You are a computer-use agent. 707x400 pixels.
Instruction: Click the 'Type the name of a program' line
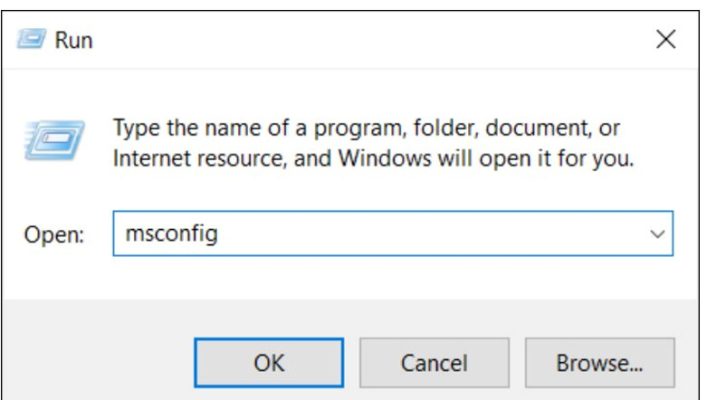click(x=367, y=128)
